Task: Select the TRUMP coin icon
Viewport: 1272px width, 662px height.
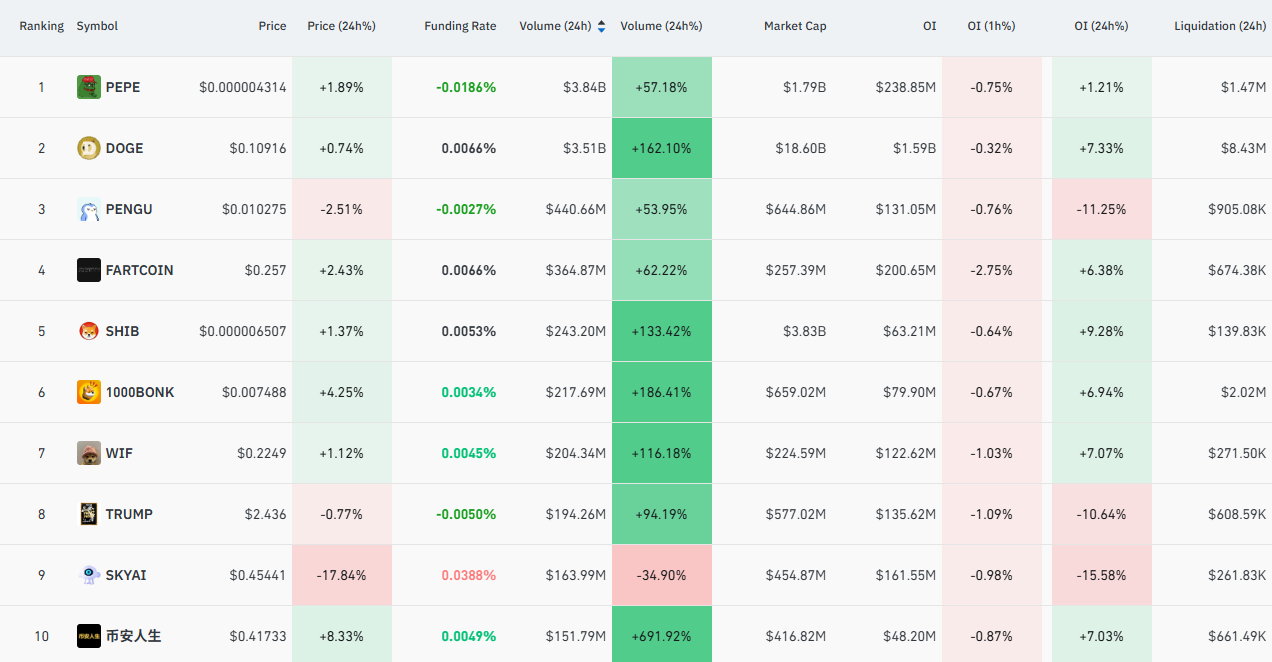Action: (x=89, y=514)
